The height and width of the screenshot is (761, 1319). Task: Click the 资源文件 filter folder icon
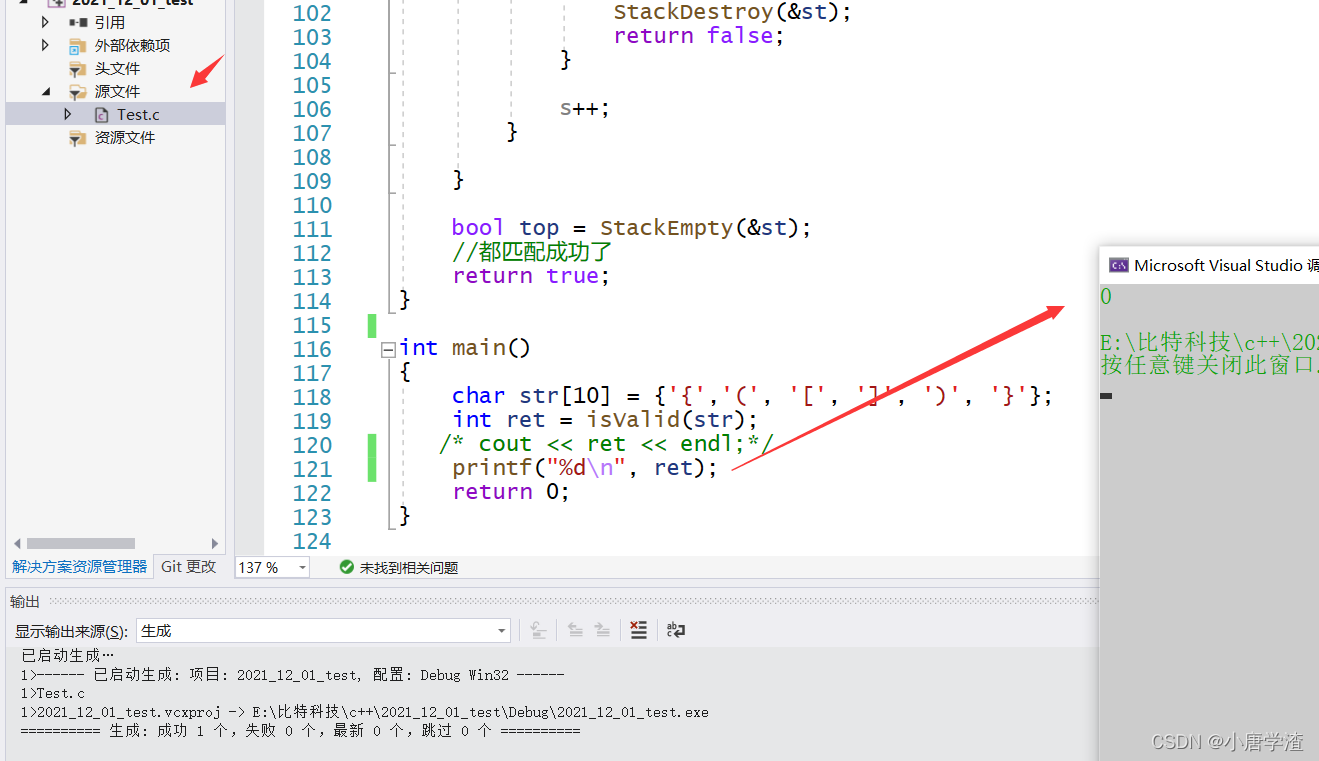(x=77, y=138)
